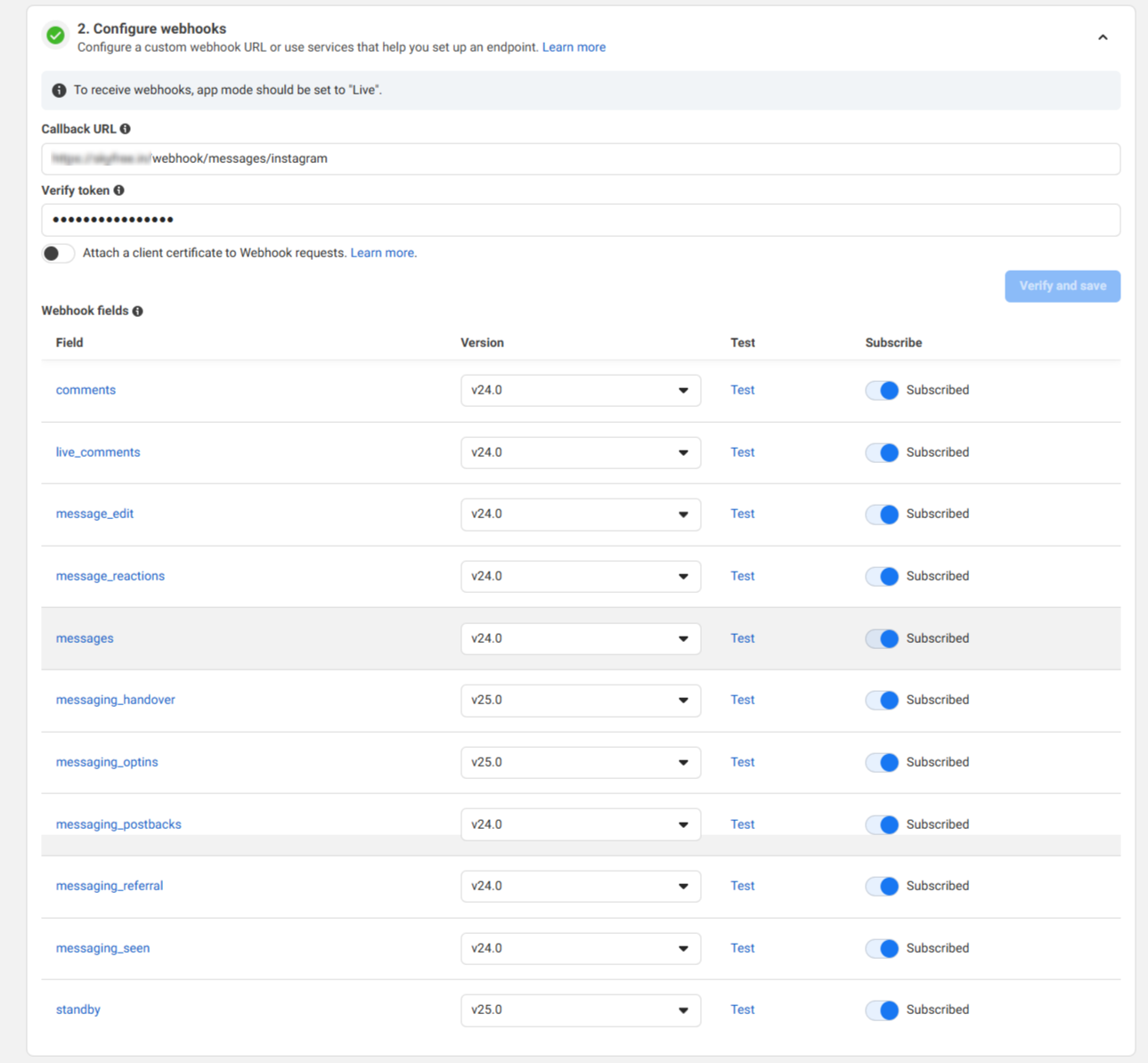Open version dropdown for messaging_handover
This screenshot has height=1063, width=1148.
click(581, 700)
